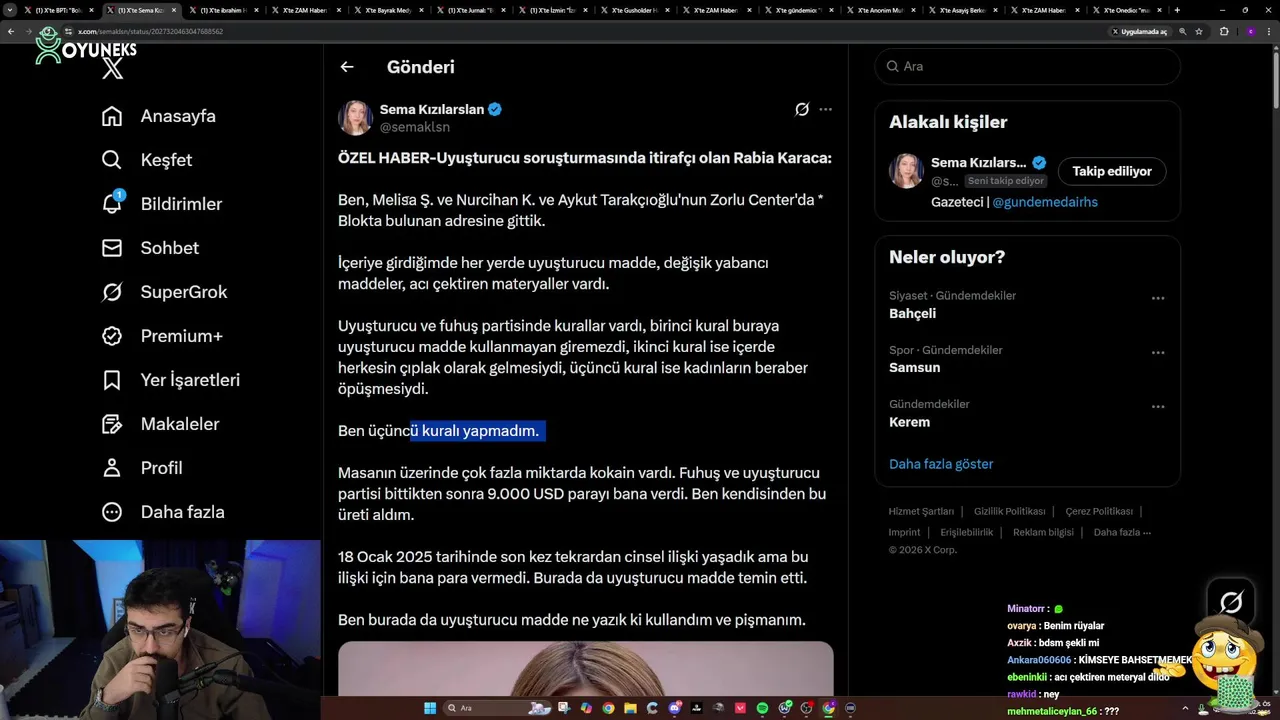Click Daha fazla göster link
The image size is (1280, 720).
pos(941,464)
